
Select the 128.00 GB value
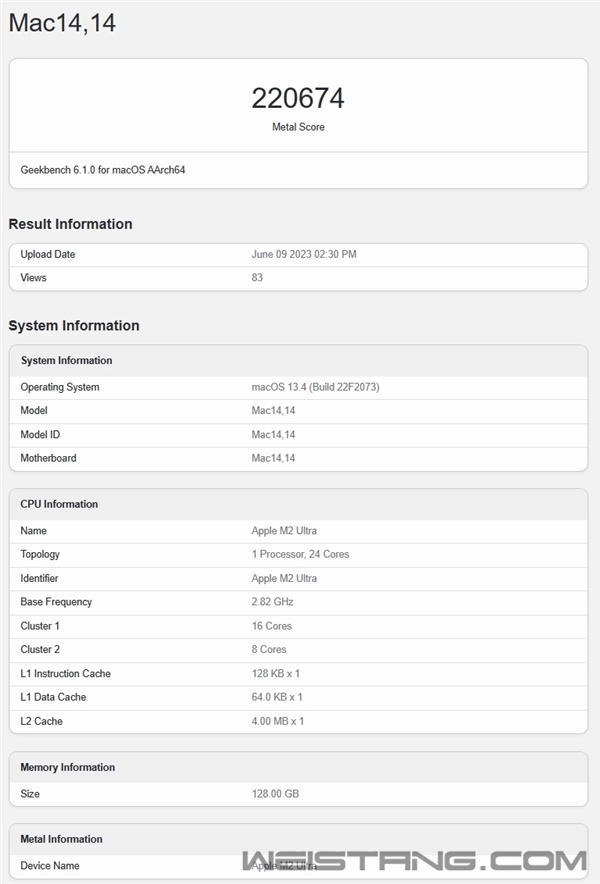click(x=275, y=794)
